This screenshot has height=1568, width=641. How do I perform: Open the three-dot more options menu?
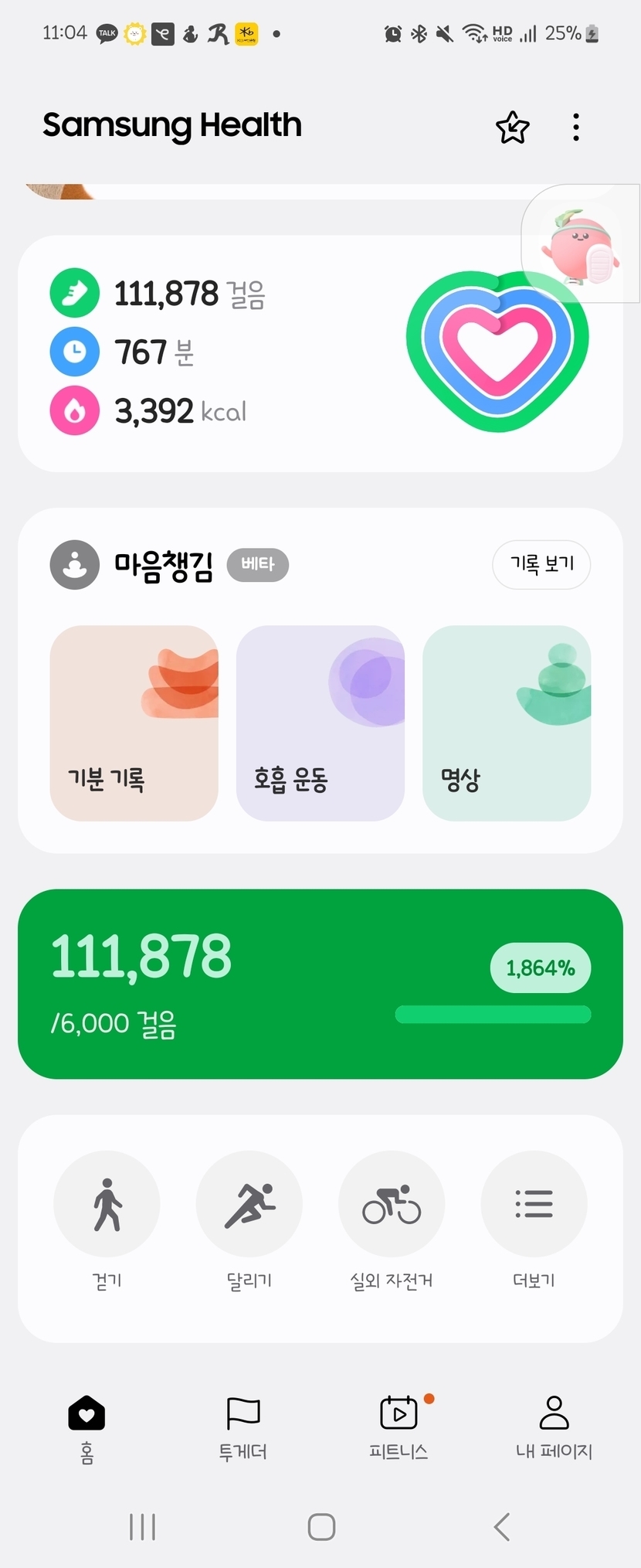[x=576, y=128]
